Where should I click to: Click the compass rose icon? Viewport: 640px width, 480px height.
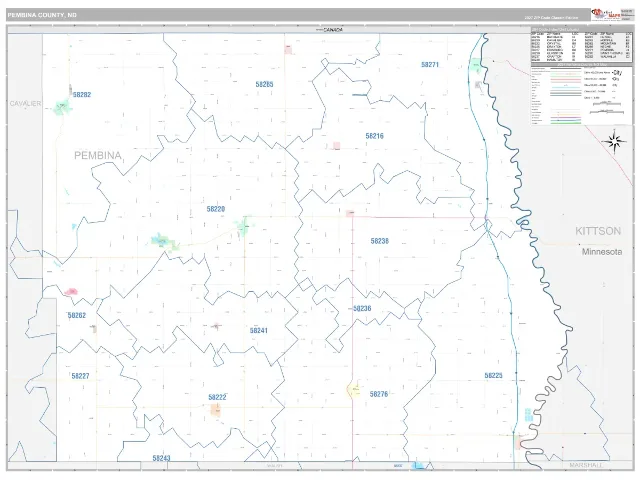(614, 142)
